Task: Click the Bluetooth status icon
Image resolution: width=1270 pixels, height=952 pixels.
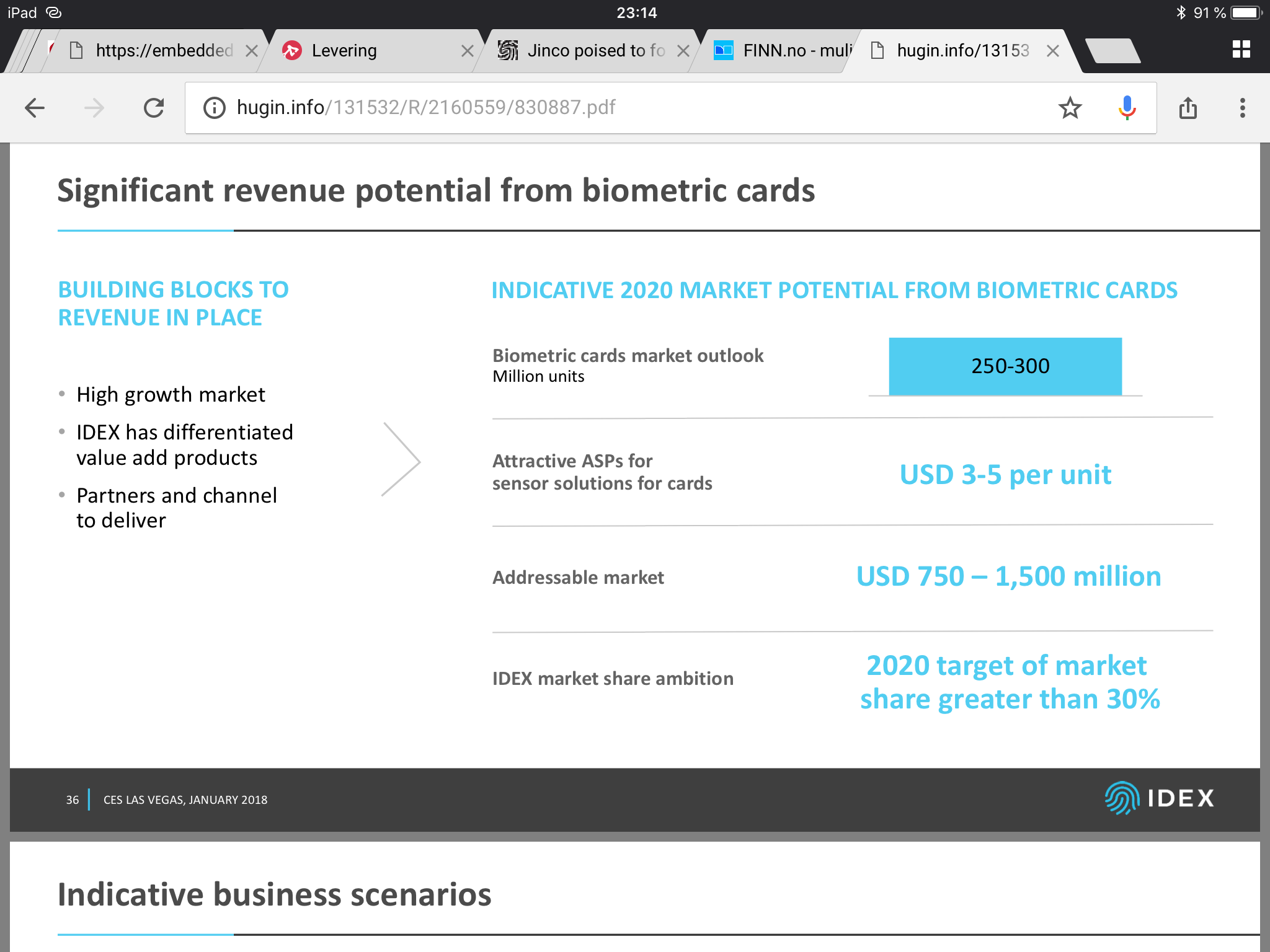Action: point(1181,12)
